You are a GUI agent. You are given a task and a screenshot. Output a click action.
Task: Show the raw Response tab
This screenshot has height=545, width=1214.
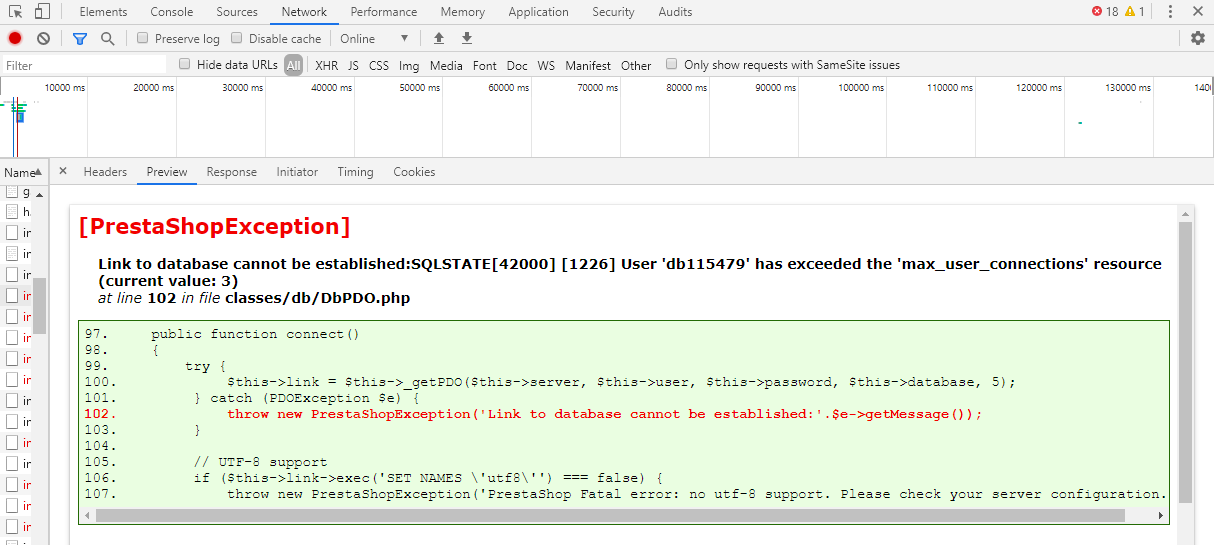(x=232, y=172)
